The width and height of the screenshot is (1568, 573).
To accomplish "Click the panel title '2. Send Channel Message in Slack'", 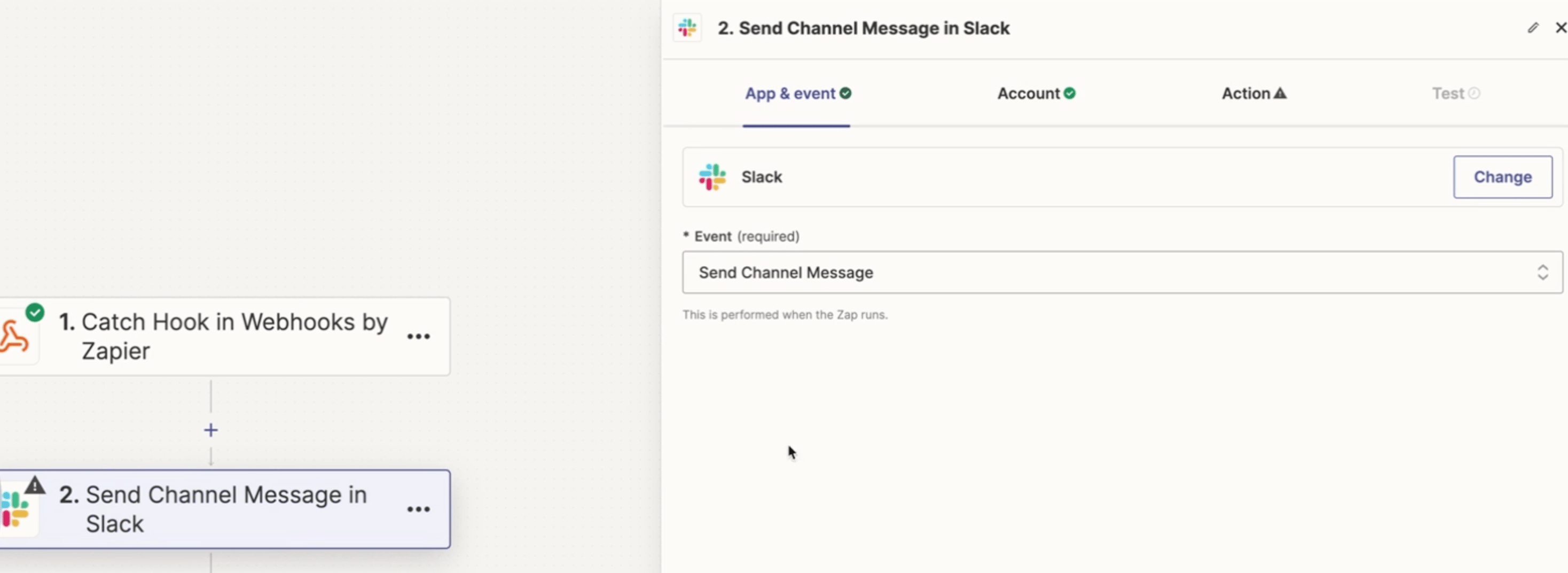I will pyautogui.click(x=863, y=28).
